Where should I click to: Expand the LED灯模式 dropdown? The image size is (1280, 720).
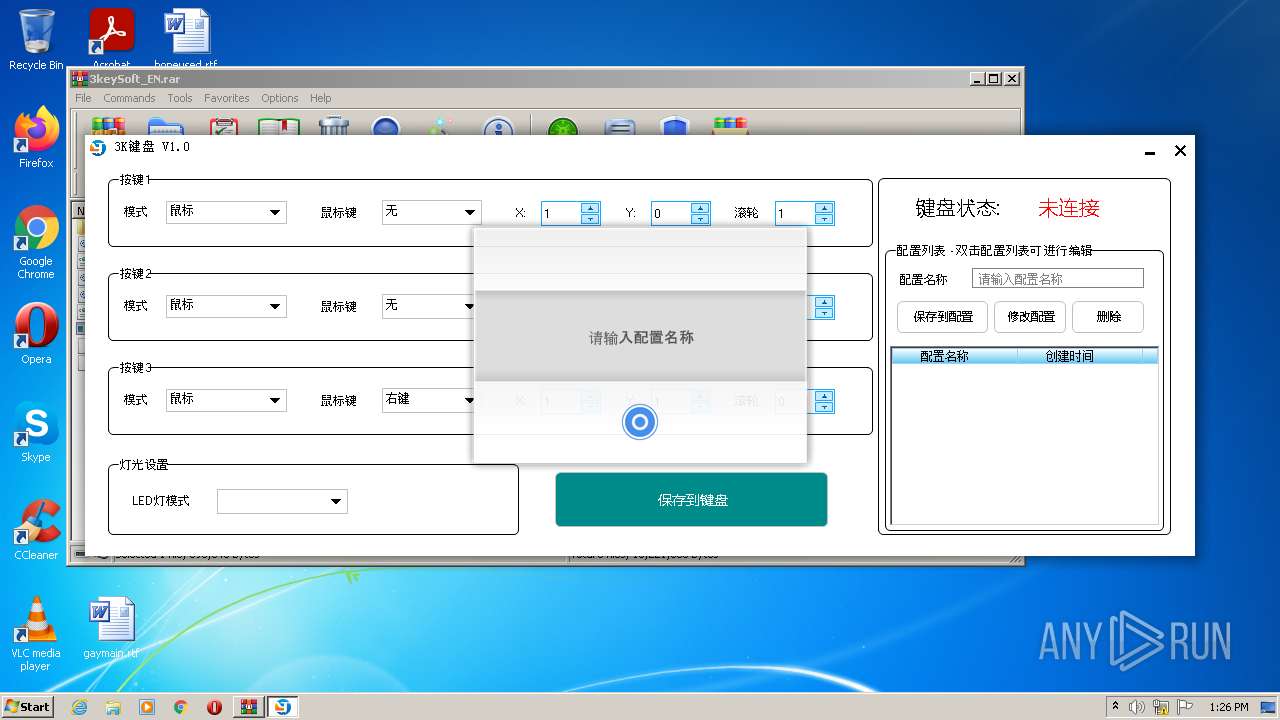click(x=282, y=501)
